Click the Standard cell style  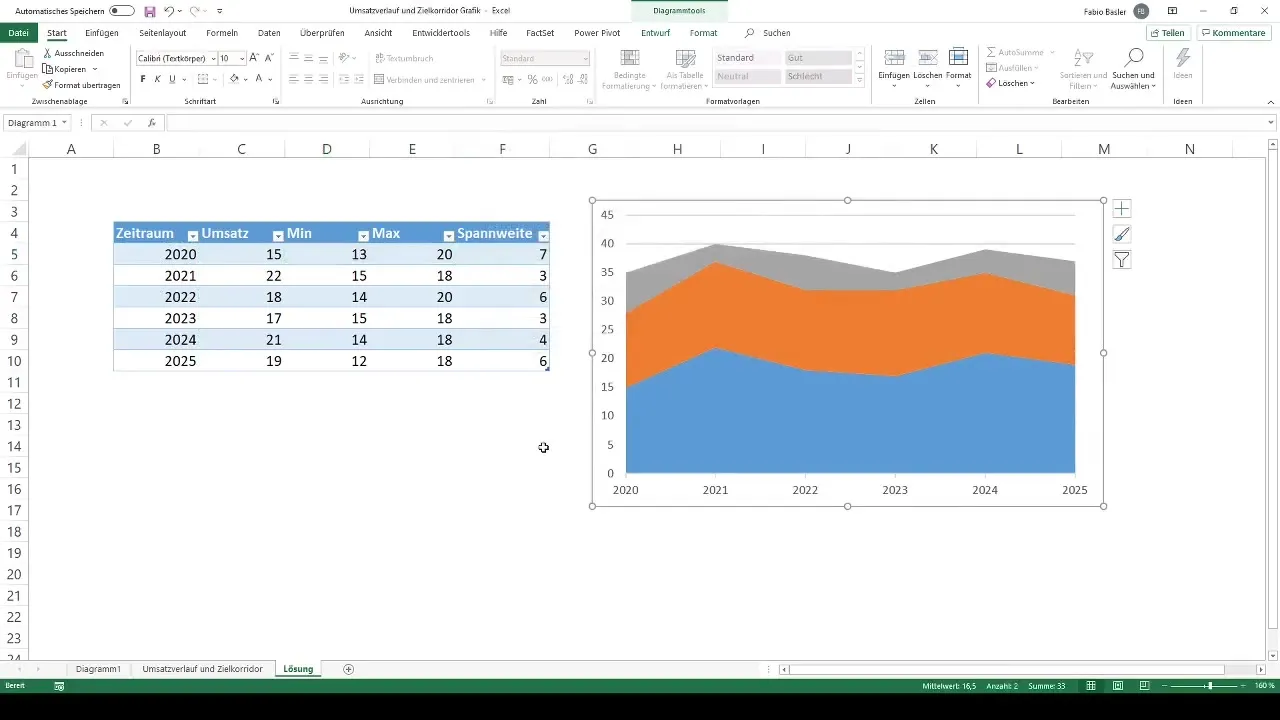pyautogui.click(x=747, y=58)
